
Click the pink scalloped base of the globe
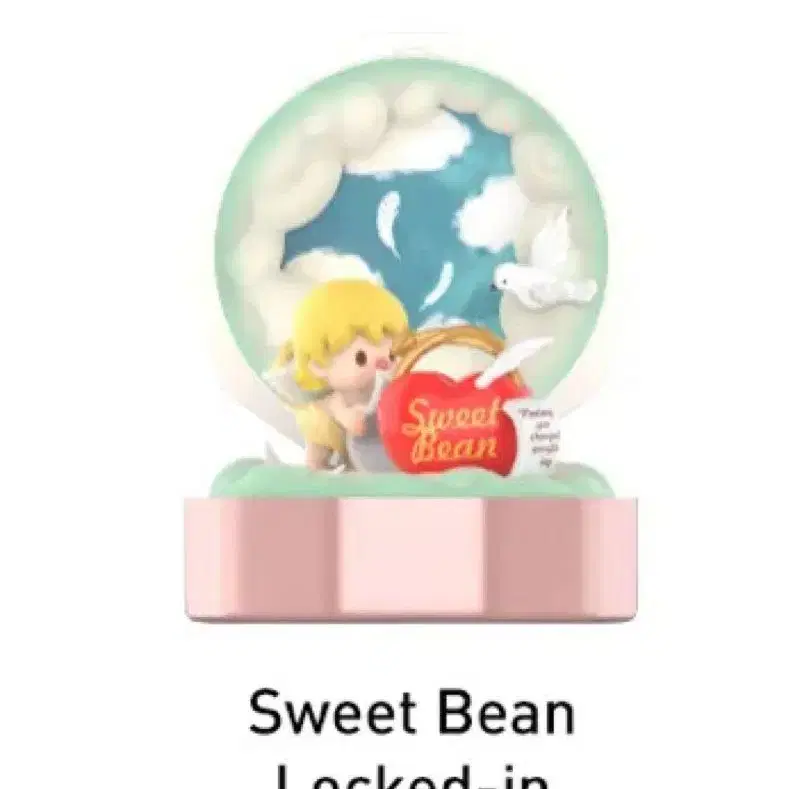click(x=411, y=559)
